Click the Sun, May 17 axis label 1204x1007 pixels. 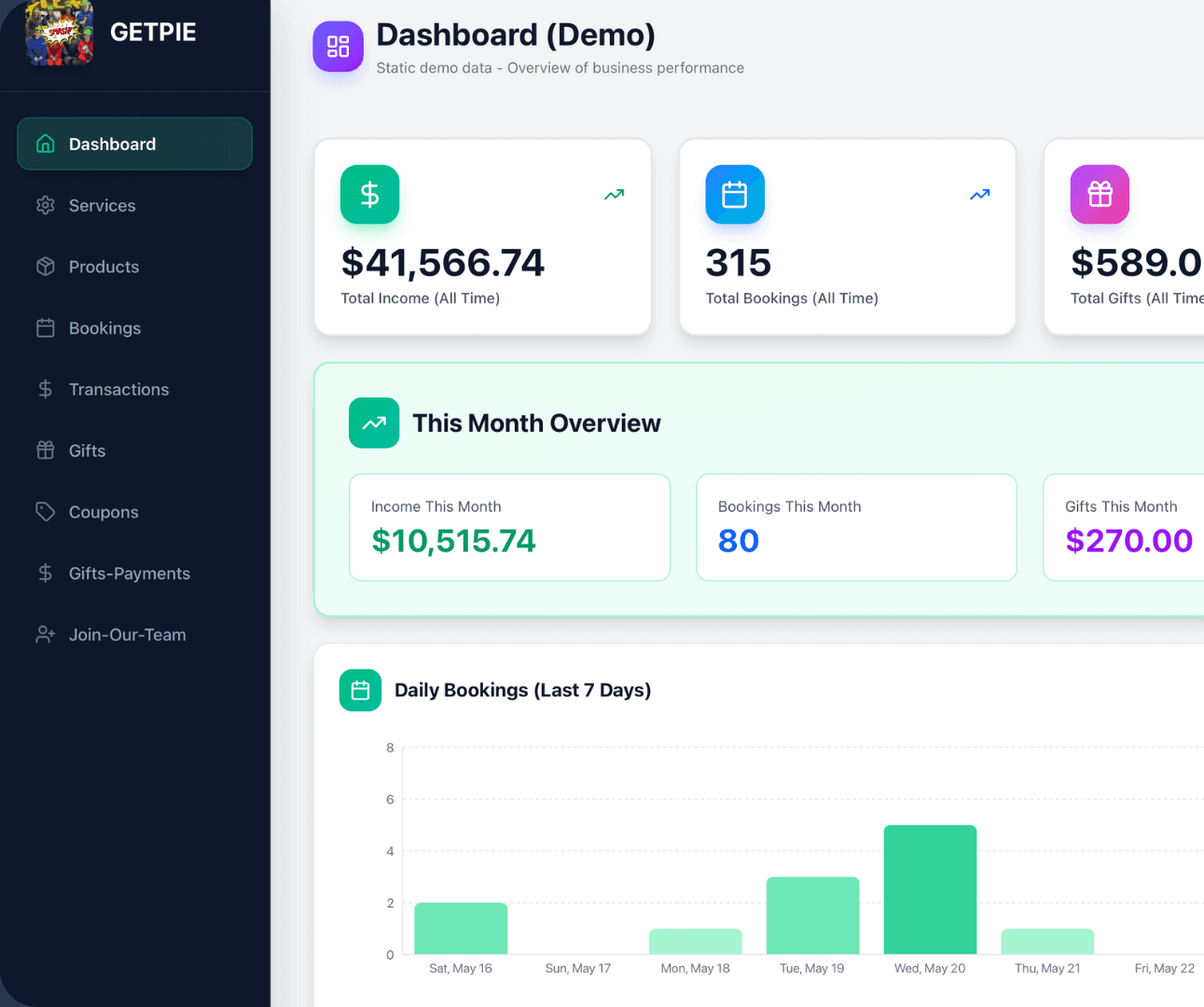click(578, 969)
